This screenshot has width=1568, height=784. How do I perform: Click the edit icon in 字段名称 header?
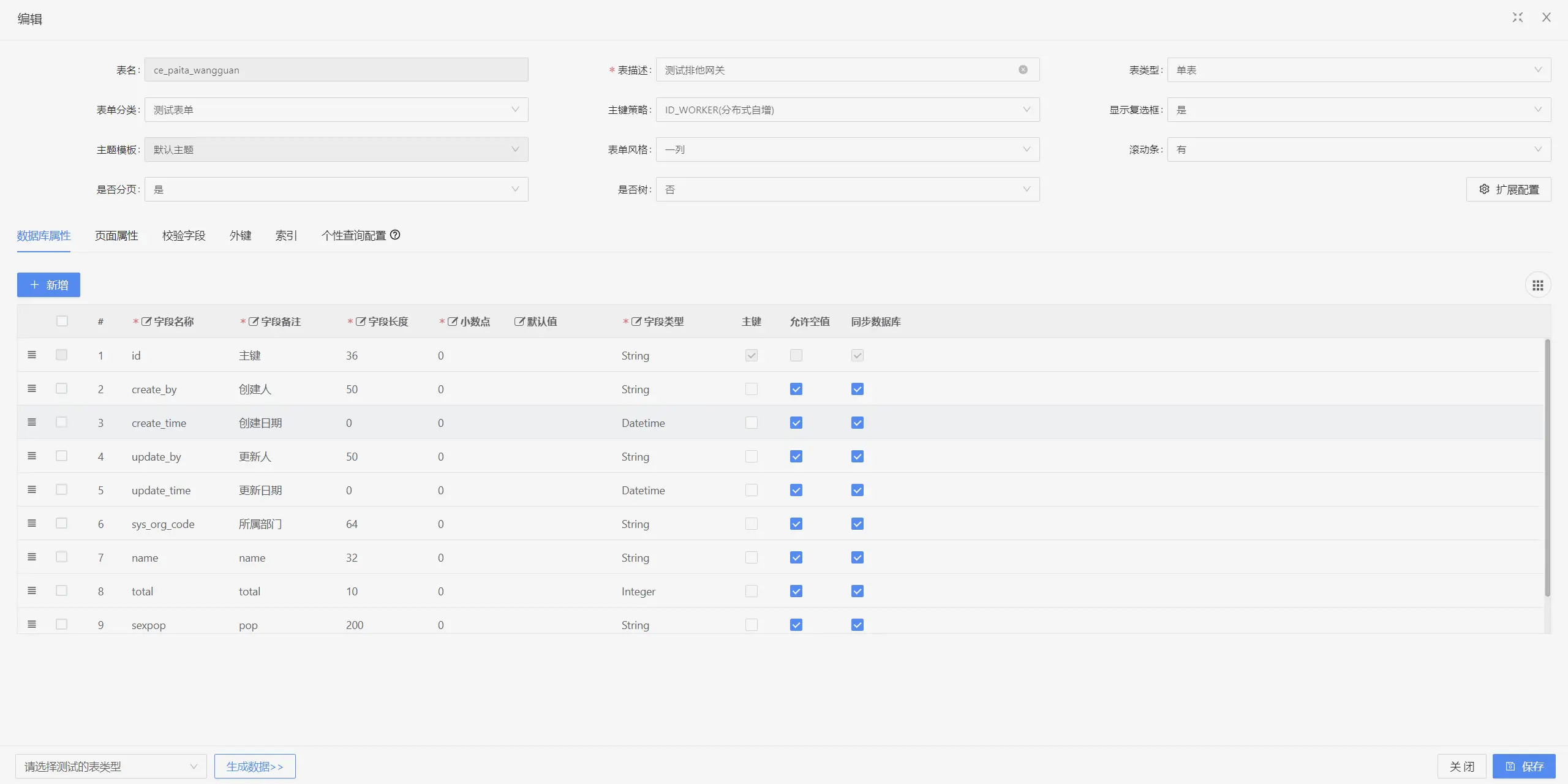point(146,321)
